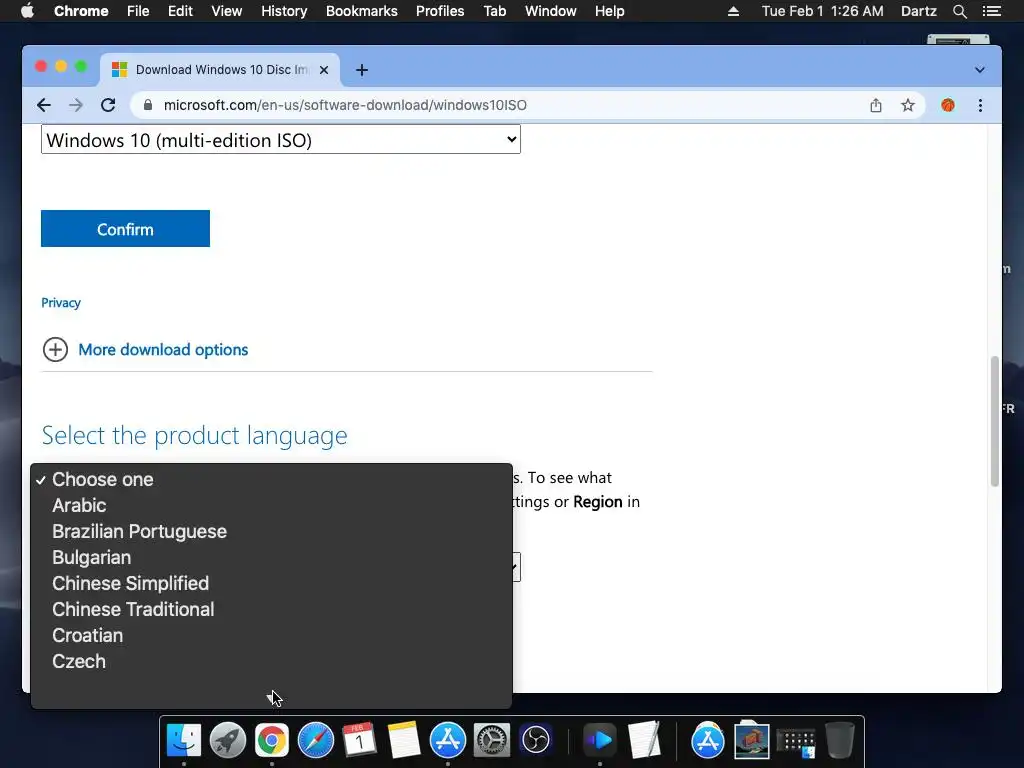Screen dimensions: 1024x768
Task: Select Croatian from the list
Action: pyautogui.click(x=272, y=635)
